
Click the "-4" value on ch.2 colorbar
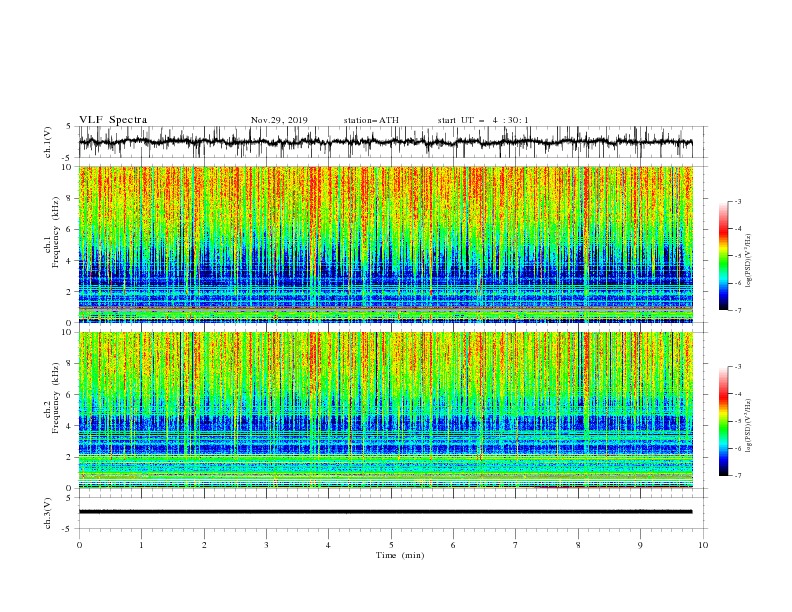(x=737, y=394)
